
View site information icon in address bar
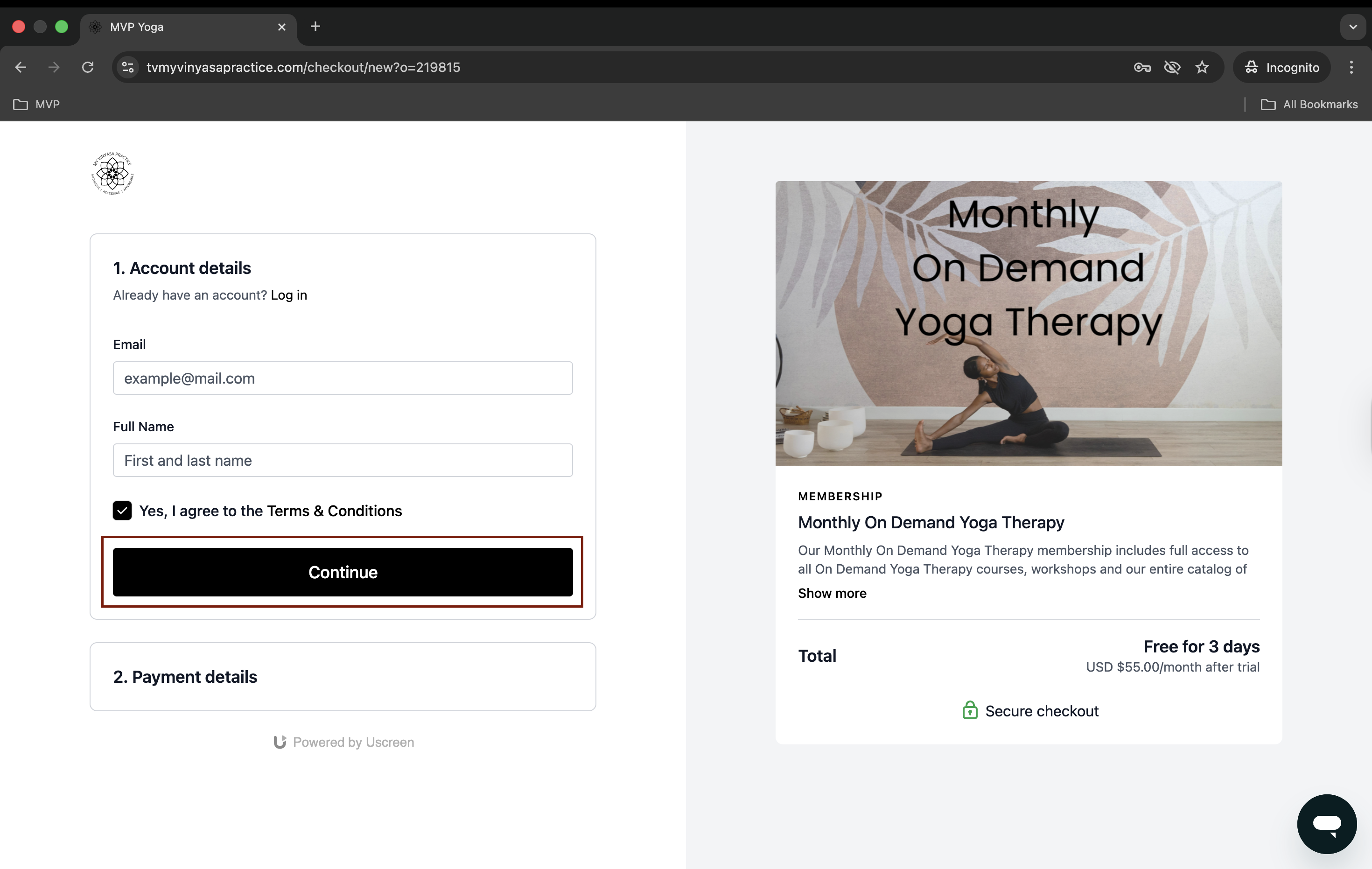click(128, 67)
